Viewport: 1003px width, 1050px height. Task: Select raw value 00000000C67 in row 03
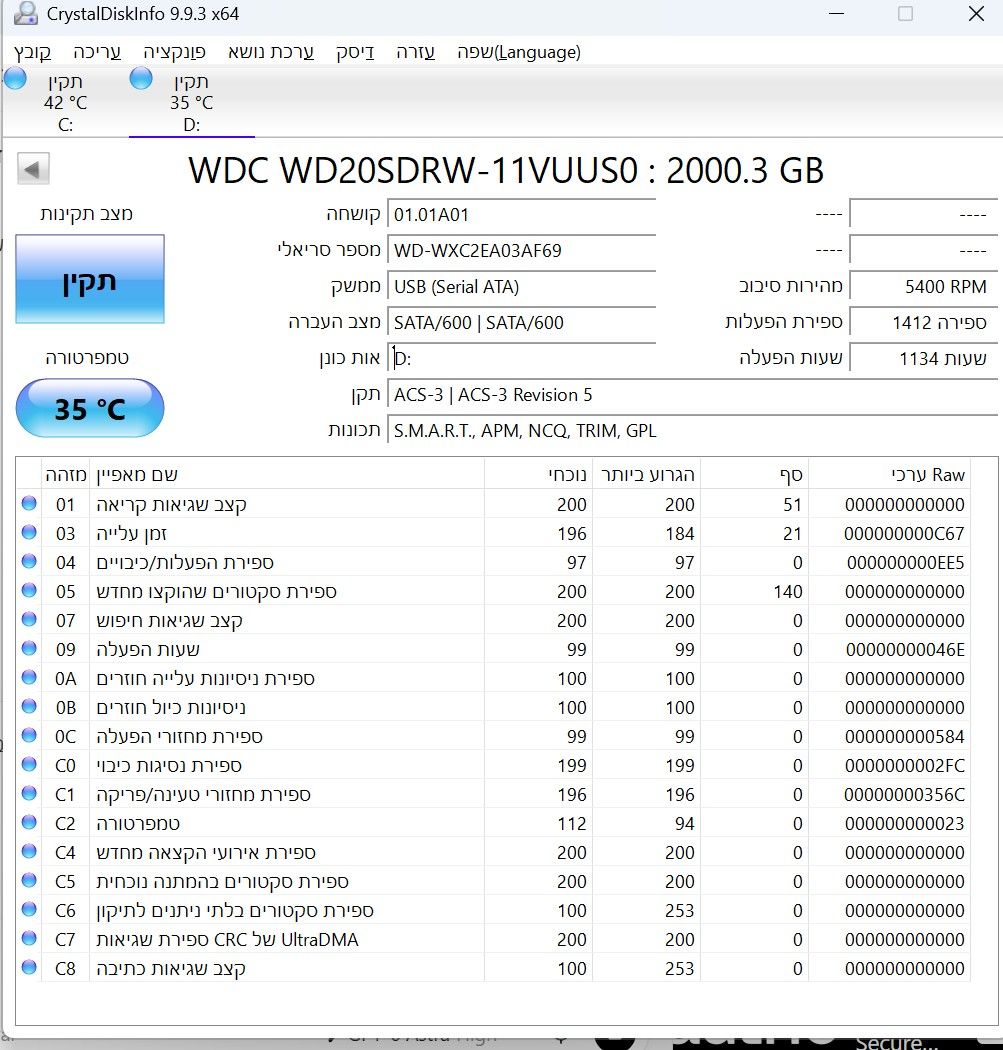click(904, 534)
